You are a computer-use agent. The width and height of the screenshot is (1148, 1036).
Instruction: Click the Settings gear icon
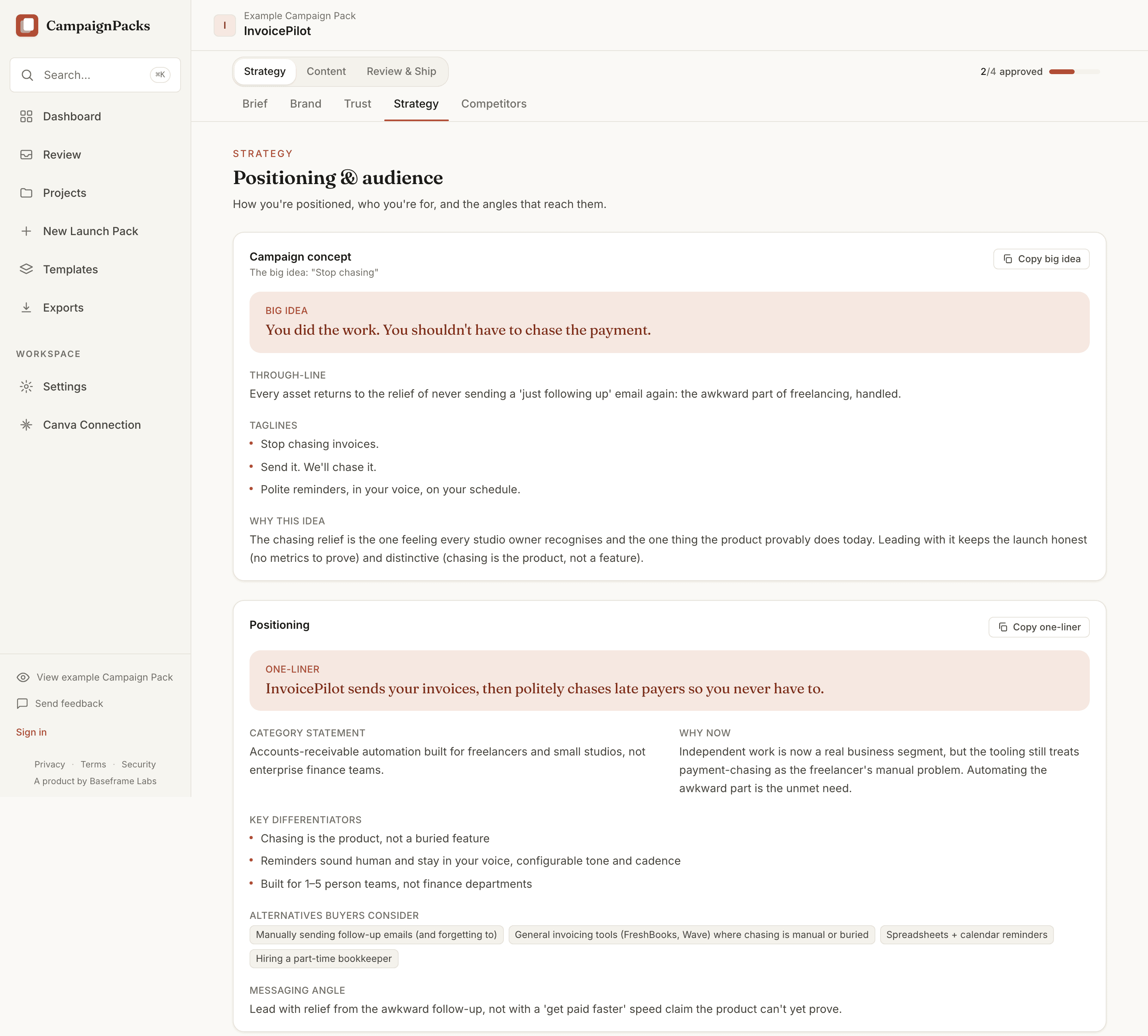tap(26, 387)
